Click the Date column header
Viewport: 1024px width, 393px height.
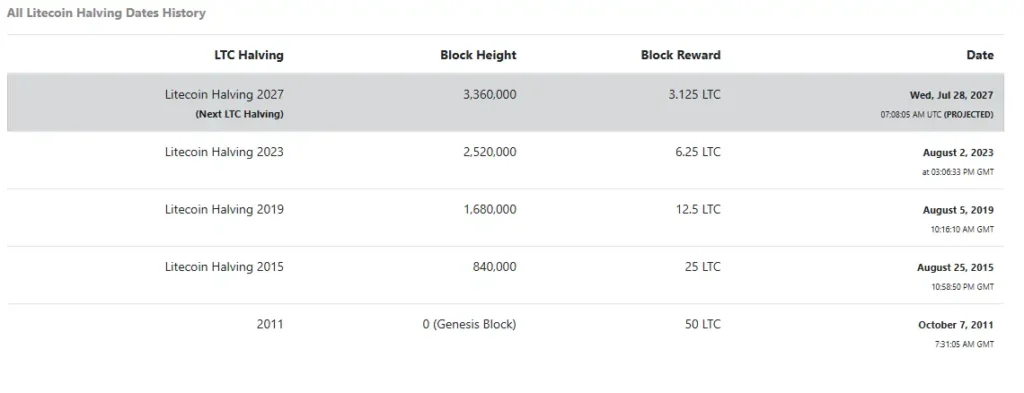(x=980, y=55)
